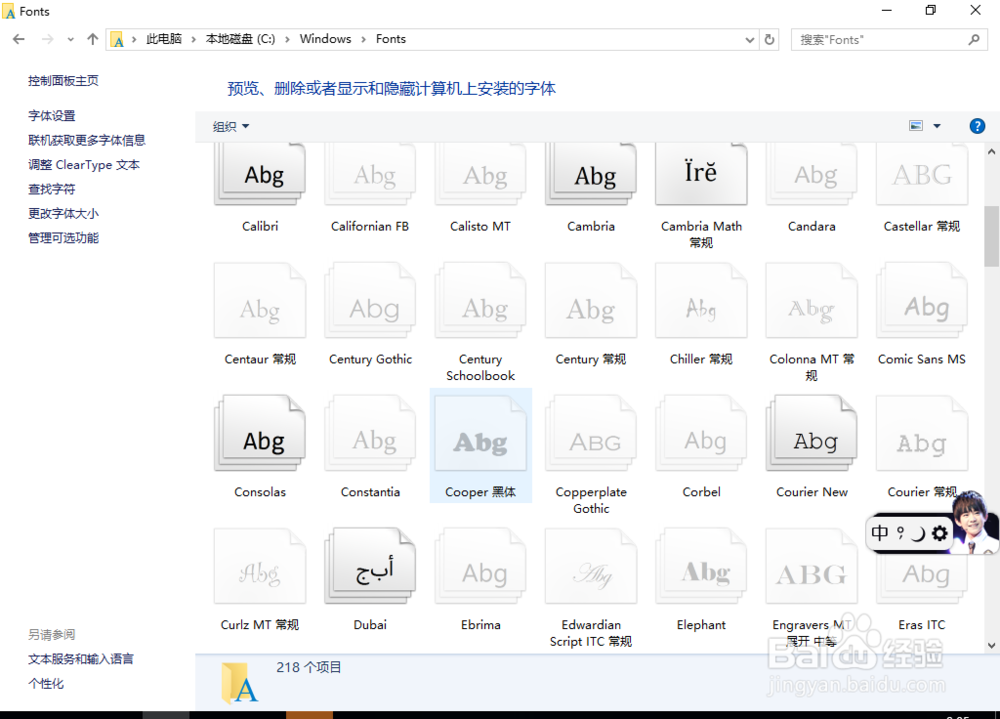Toggle IME half-moon width mode
Screen dimensions: 1000x719
point(918,533)
